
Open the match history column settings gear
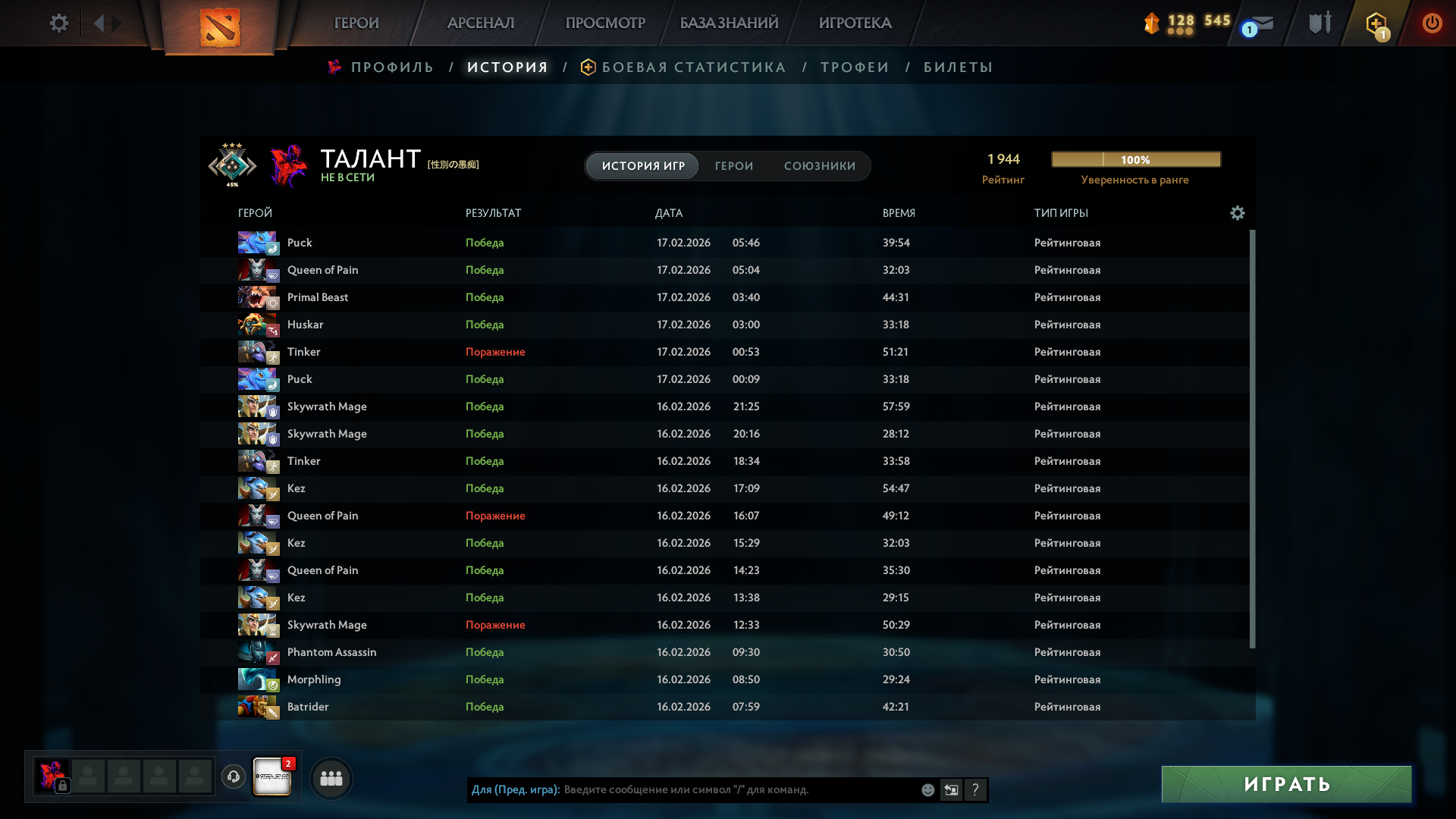pyautogui.click(x=1238, y=213)
